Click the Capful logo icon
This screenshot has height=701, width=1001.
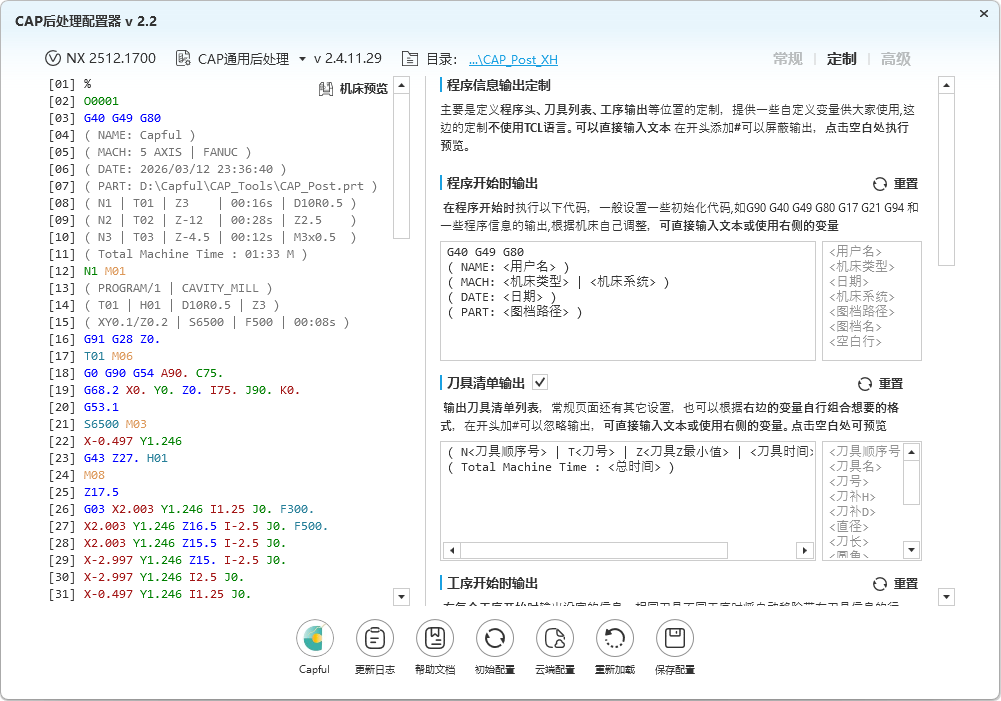(314, 639)
